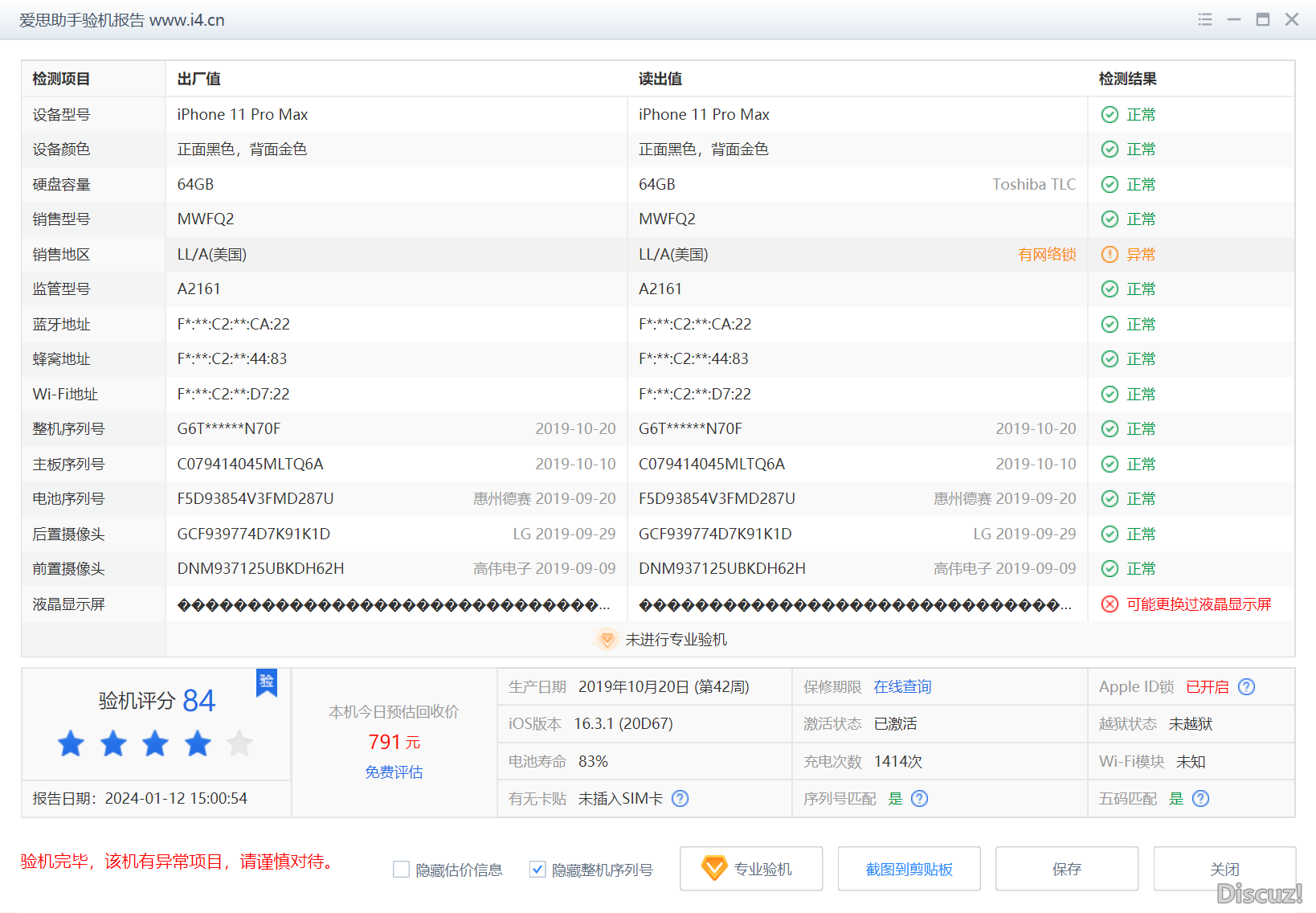Open help icon next to 序列号匹配
This screenshot has height=913, width=1316.
click(x=920, y=799)
